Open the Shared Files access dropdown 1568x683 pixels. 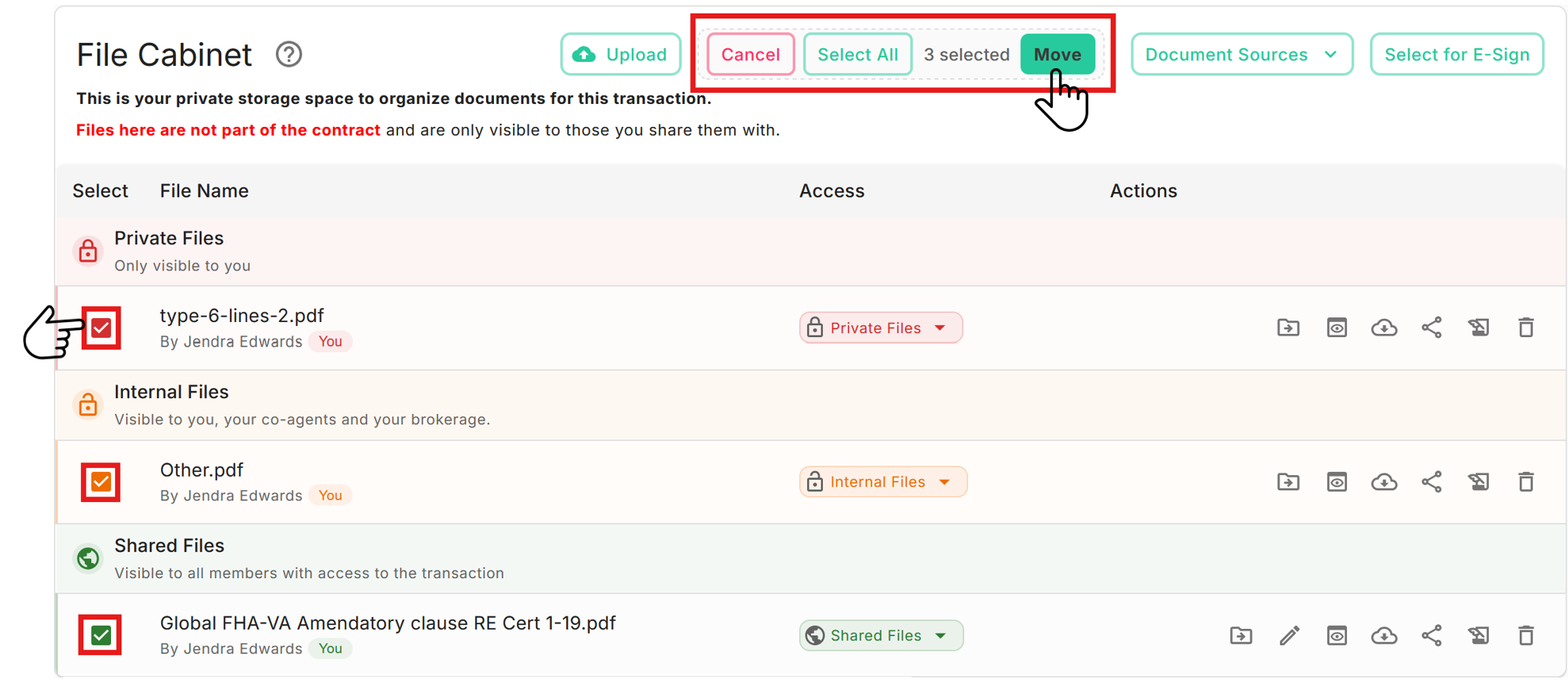tap(881, 635)
